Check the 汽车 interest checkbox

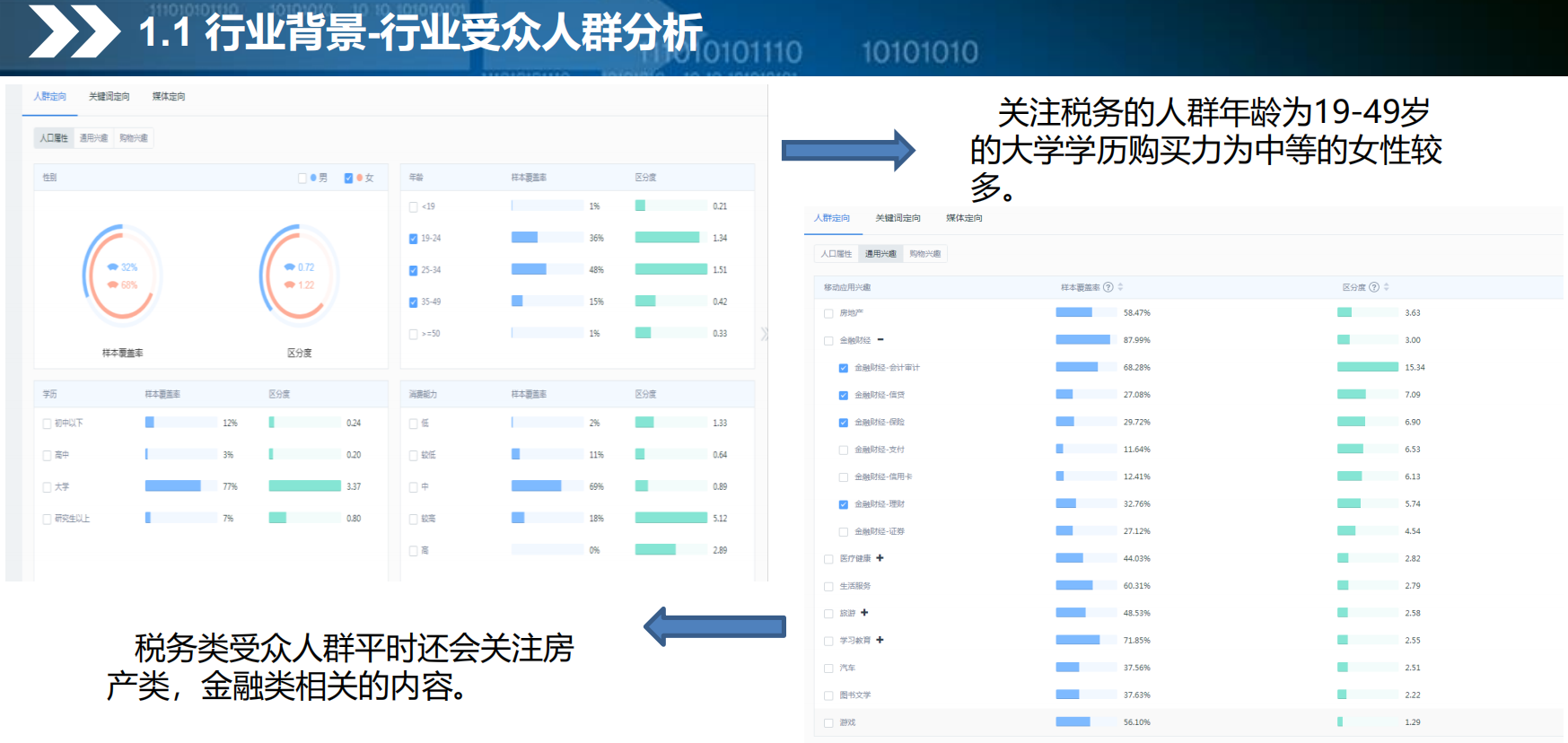click(828, 669)
